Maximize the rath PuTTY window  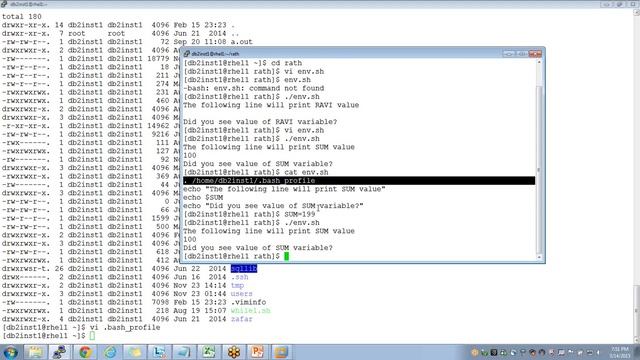point(522,53)
